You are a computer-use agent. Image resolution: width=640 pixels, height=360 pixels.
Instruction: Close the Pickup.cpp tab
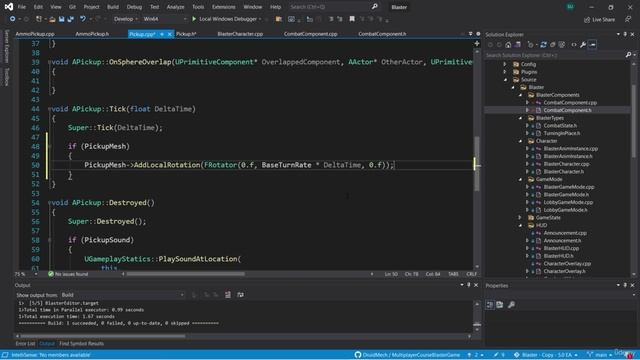pos(169,34)
